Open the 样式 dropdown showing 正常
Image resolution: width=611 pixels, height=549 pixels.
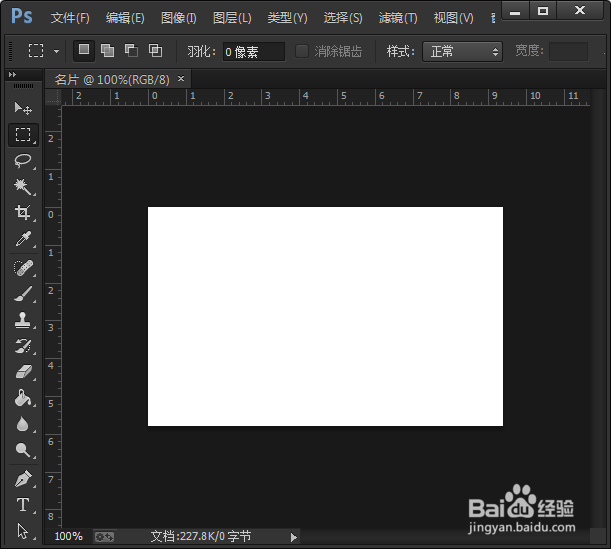(x=462, y=51)
